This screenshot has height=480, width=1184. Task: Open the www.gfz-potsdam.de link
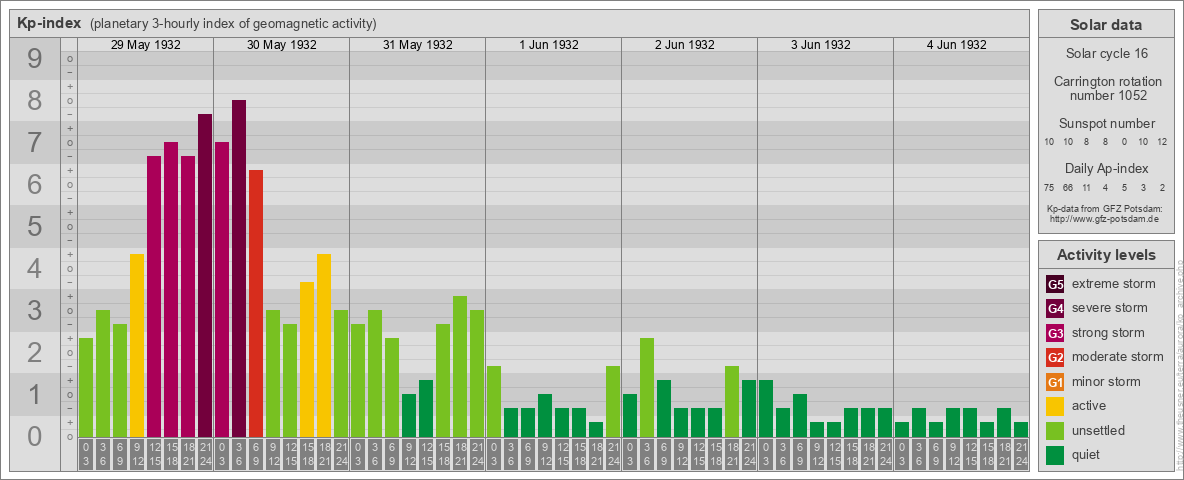tap(1106, 219)
